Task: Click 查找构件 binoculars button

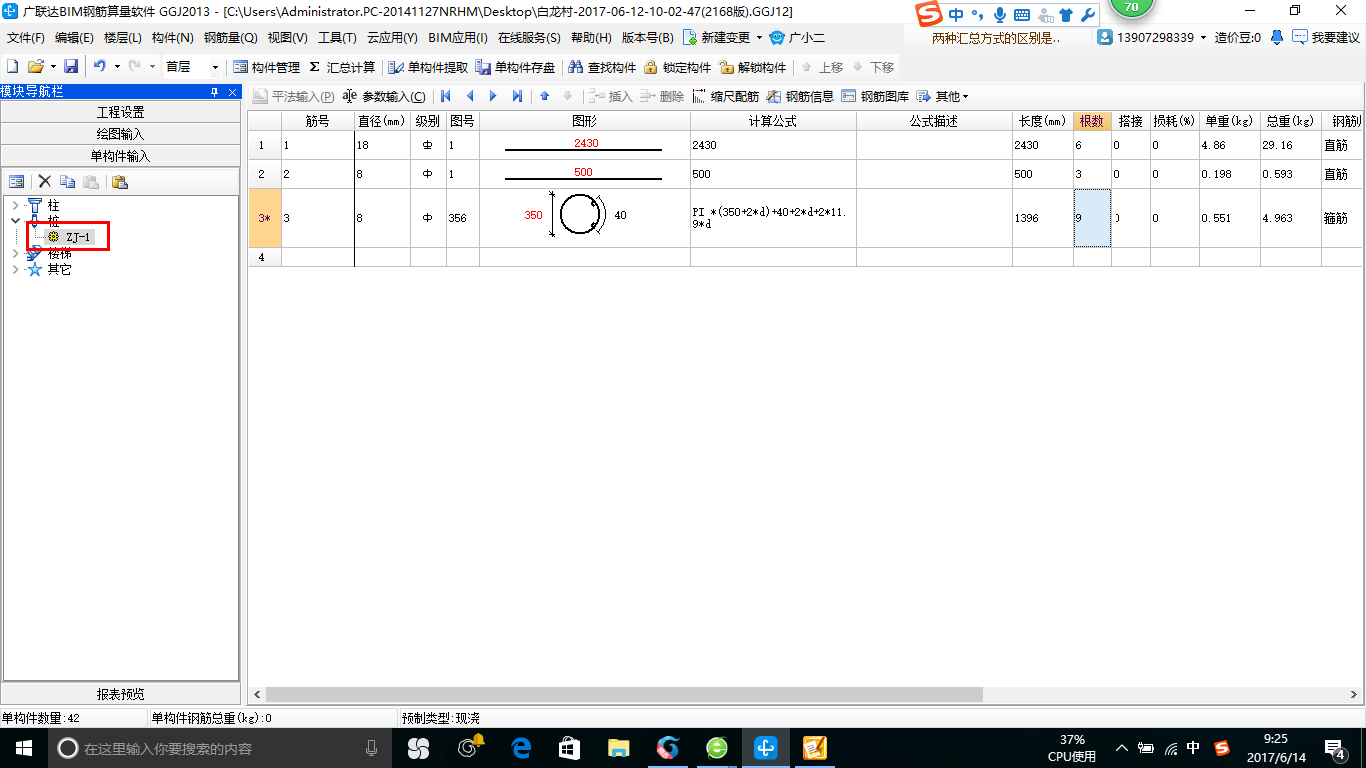Action: click(x=602, y=67)
